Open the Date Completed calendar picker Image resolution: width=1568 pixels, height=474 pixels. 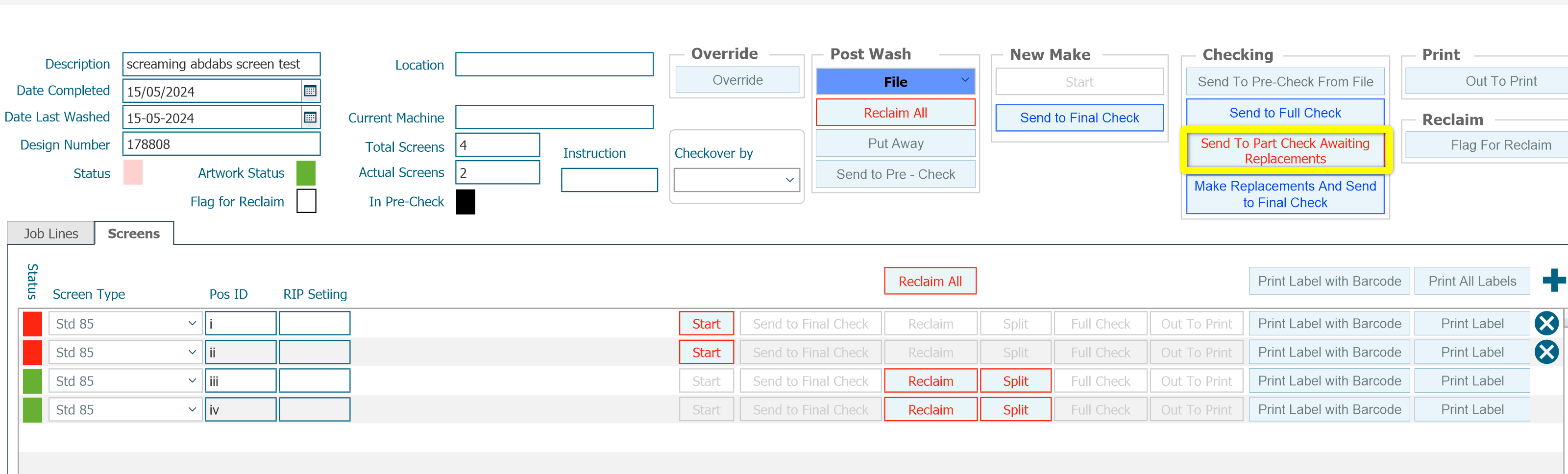click(x=311, y=91)
